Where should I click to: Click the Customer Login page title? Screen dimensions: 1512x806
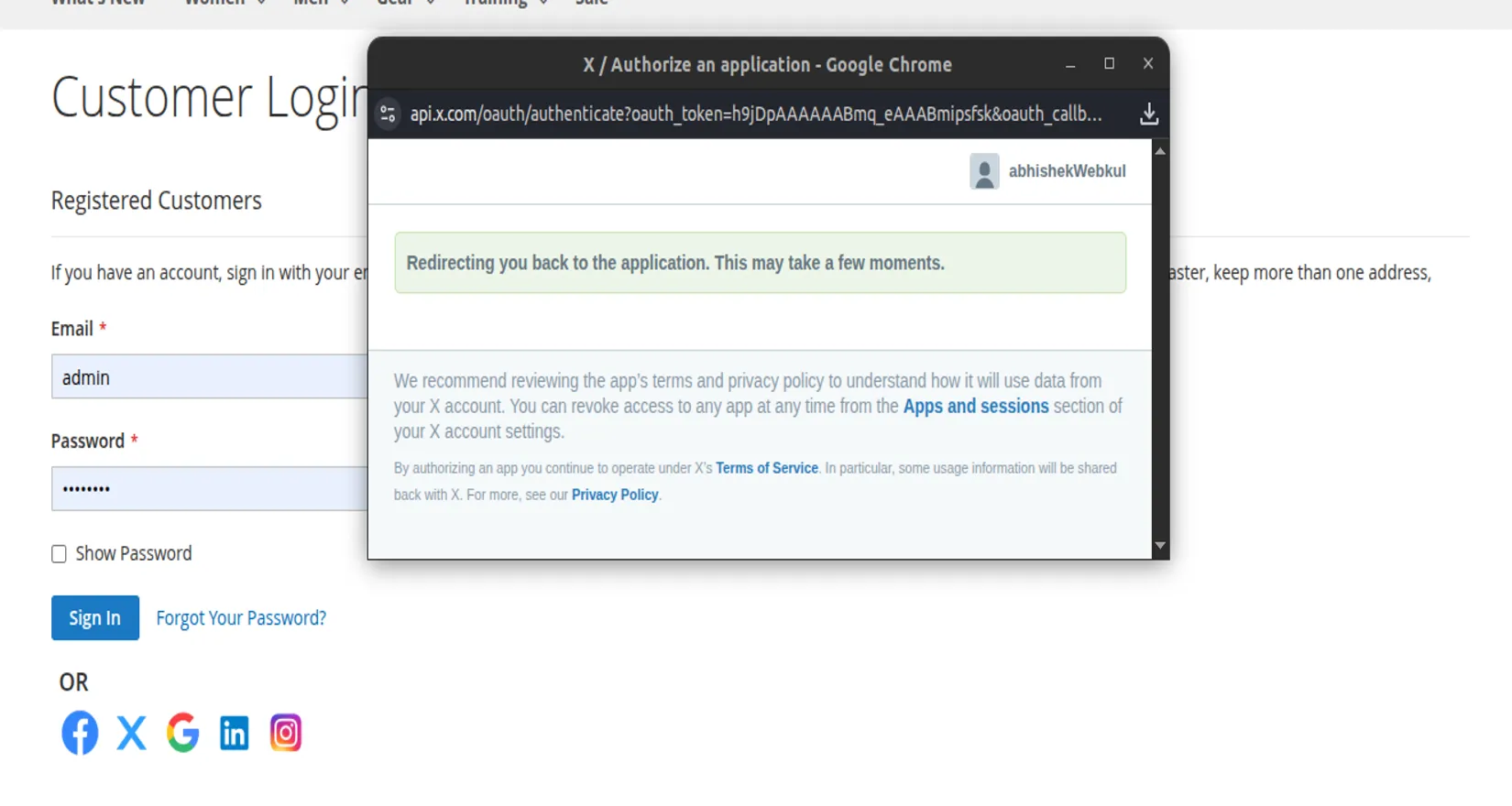[209, 97]
